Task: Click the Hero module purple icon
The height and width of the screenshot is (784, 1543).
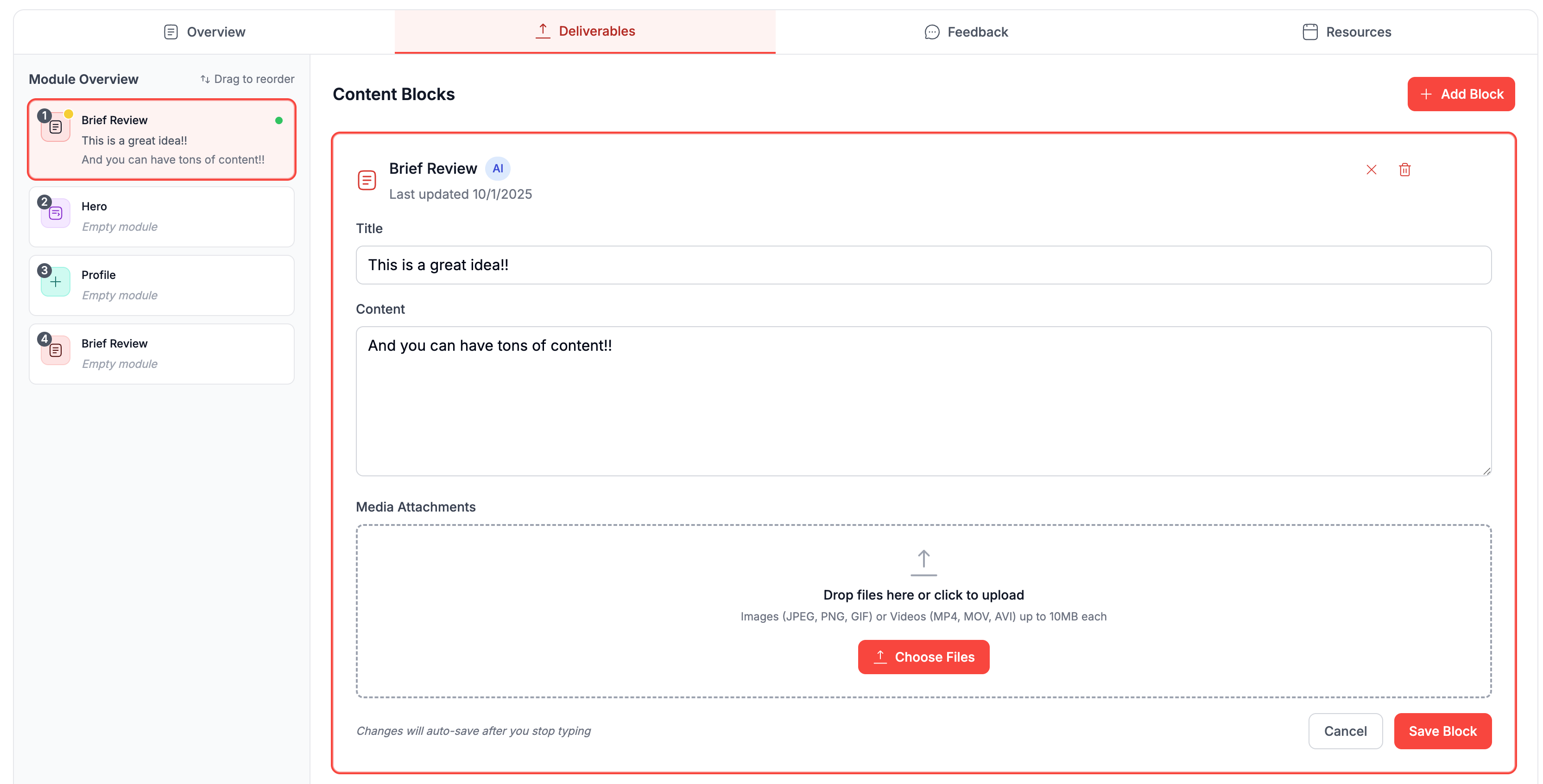Action: (x=56, y=214)
